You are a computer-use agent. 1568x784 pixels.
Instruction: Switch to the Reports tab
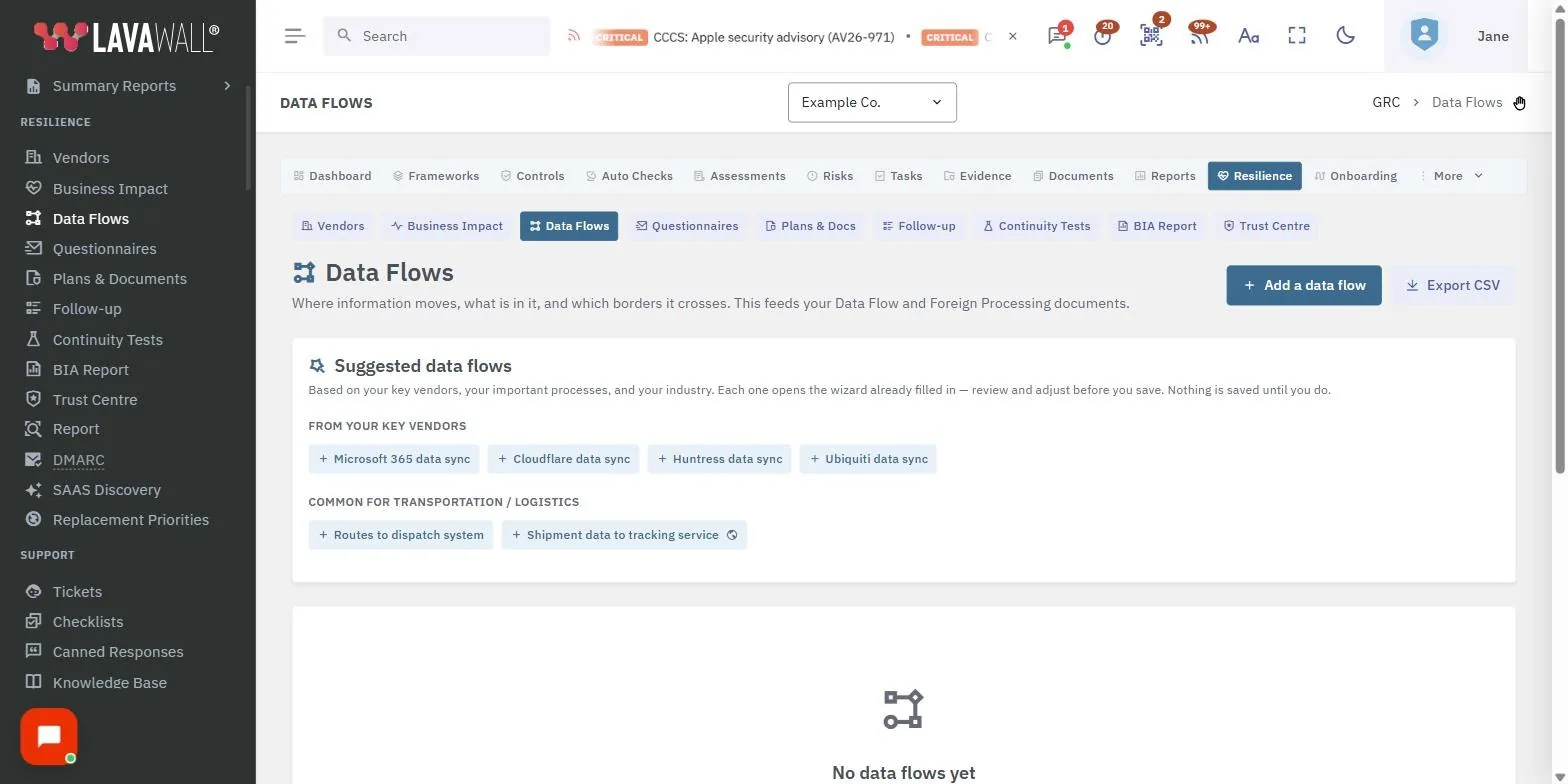pyautogui.click(x=1165, y=176)
